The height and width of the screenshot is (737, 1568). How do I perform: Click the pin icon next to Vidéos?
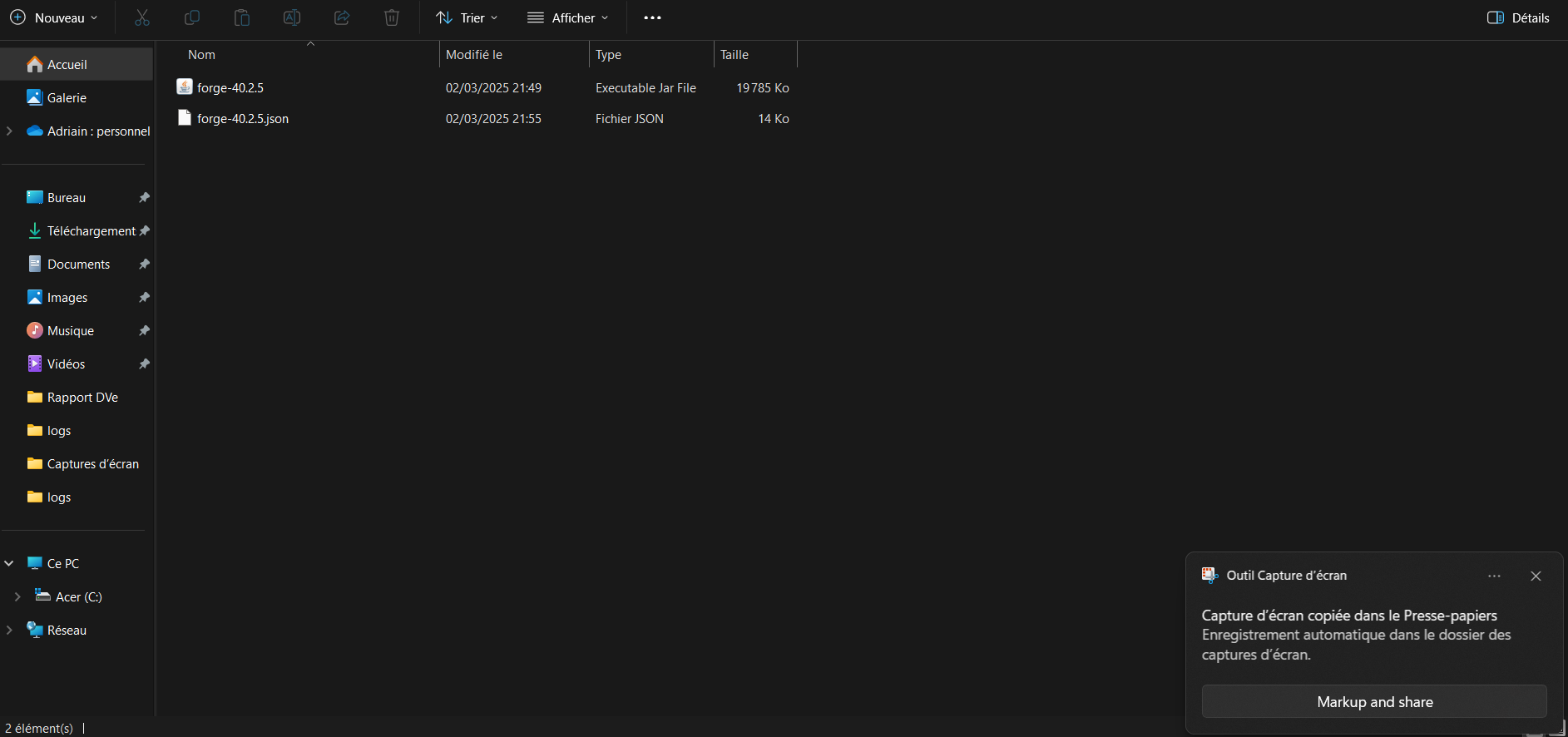(x=144, y=364)
